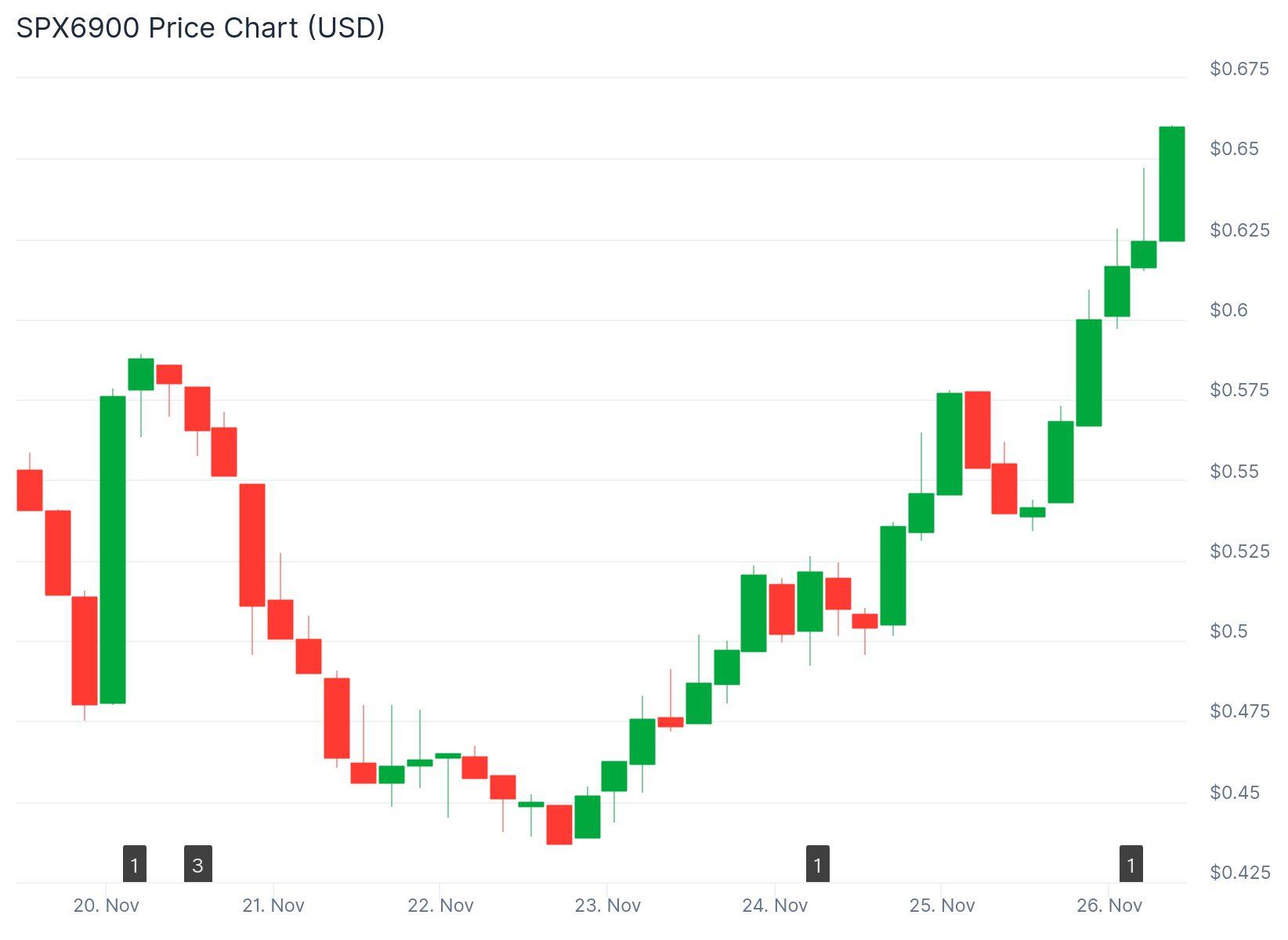Select the 26. Nov date axis label
1288x940 pixels.
[x=1109, y=906]
